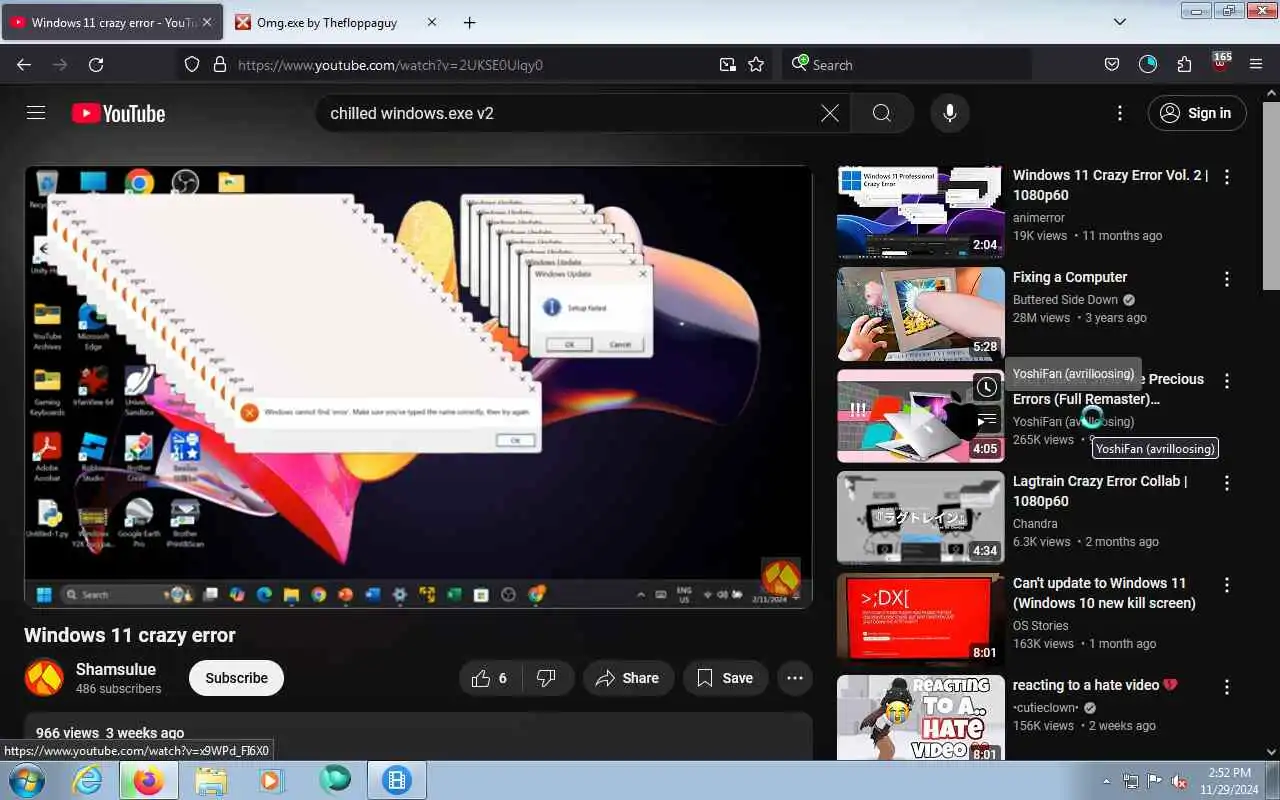The height and width of the screenshot is (800, 1280).
Task: Open options menu for Can't update to Windows 11
Action: pos(1227,585)
